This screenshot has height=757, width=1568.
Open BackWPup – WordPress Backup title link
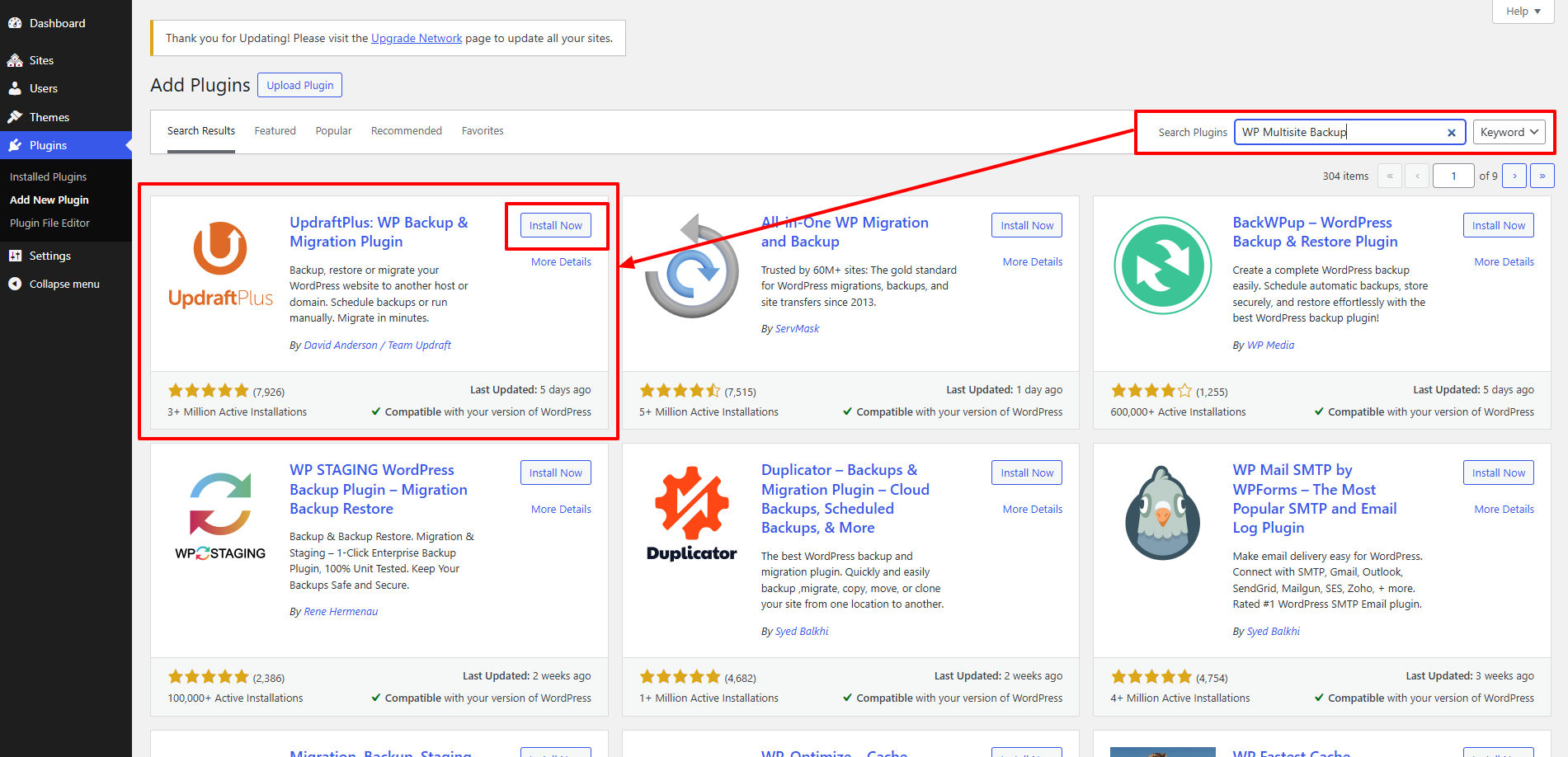tap(1315, 232)
